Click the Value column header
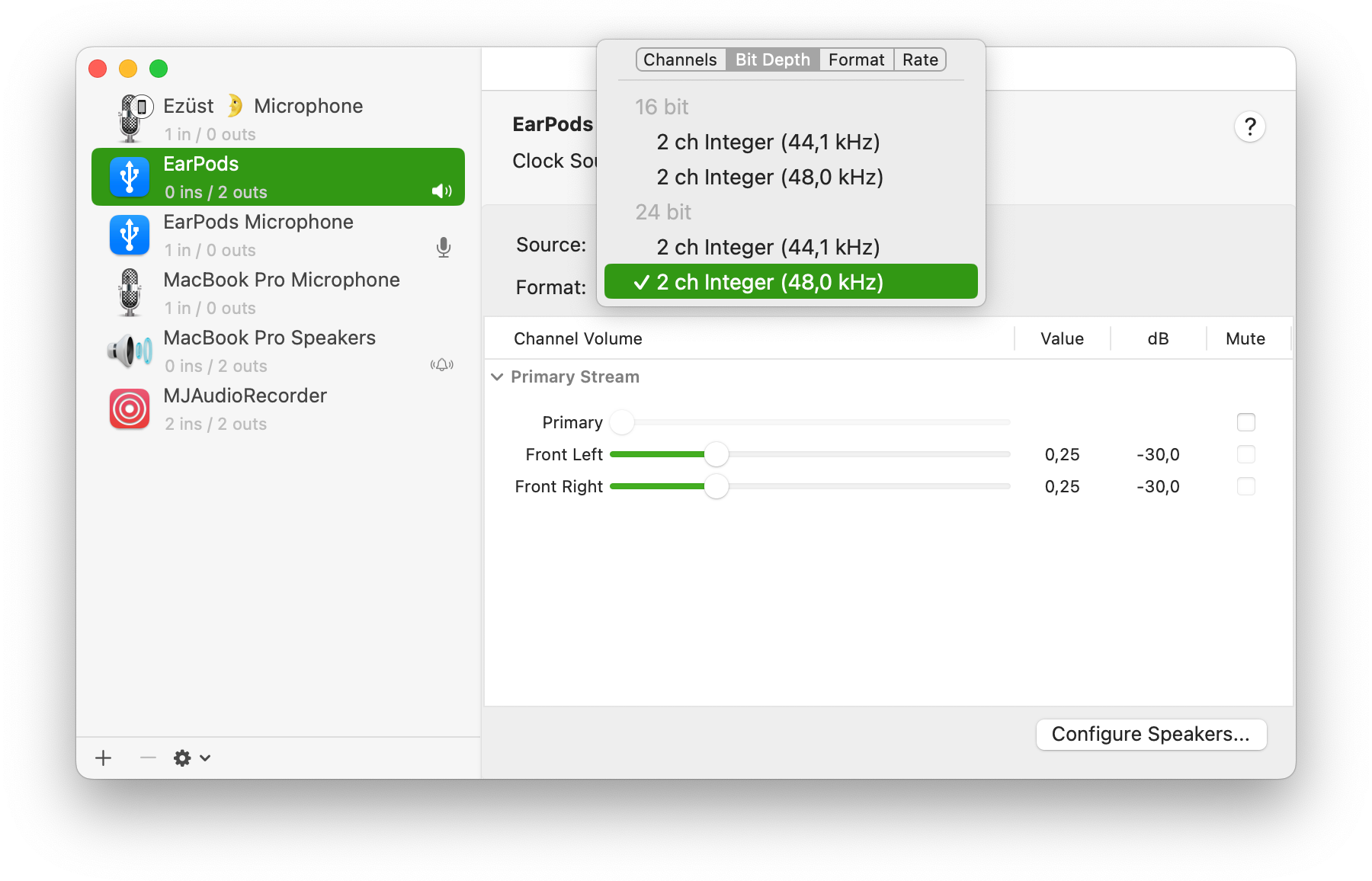Image resolution: width=1372 pixels, height=881 pixels. [x=1062, y=338]
